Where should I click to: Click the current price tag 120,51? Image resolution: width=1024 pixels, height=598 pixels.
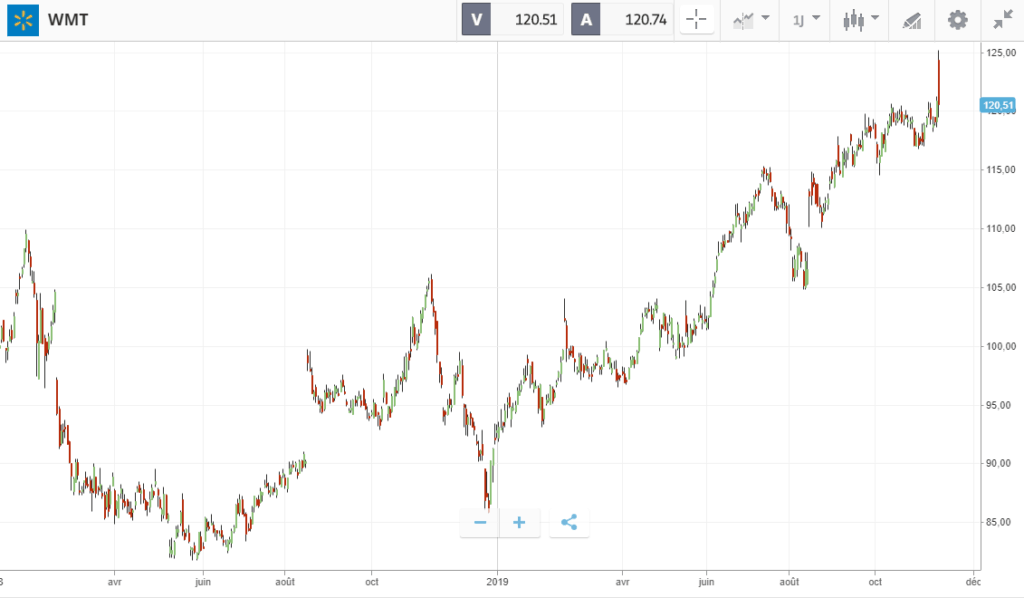998,105
